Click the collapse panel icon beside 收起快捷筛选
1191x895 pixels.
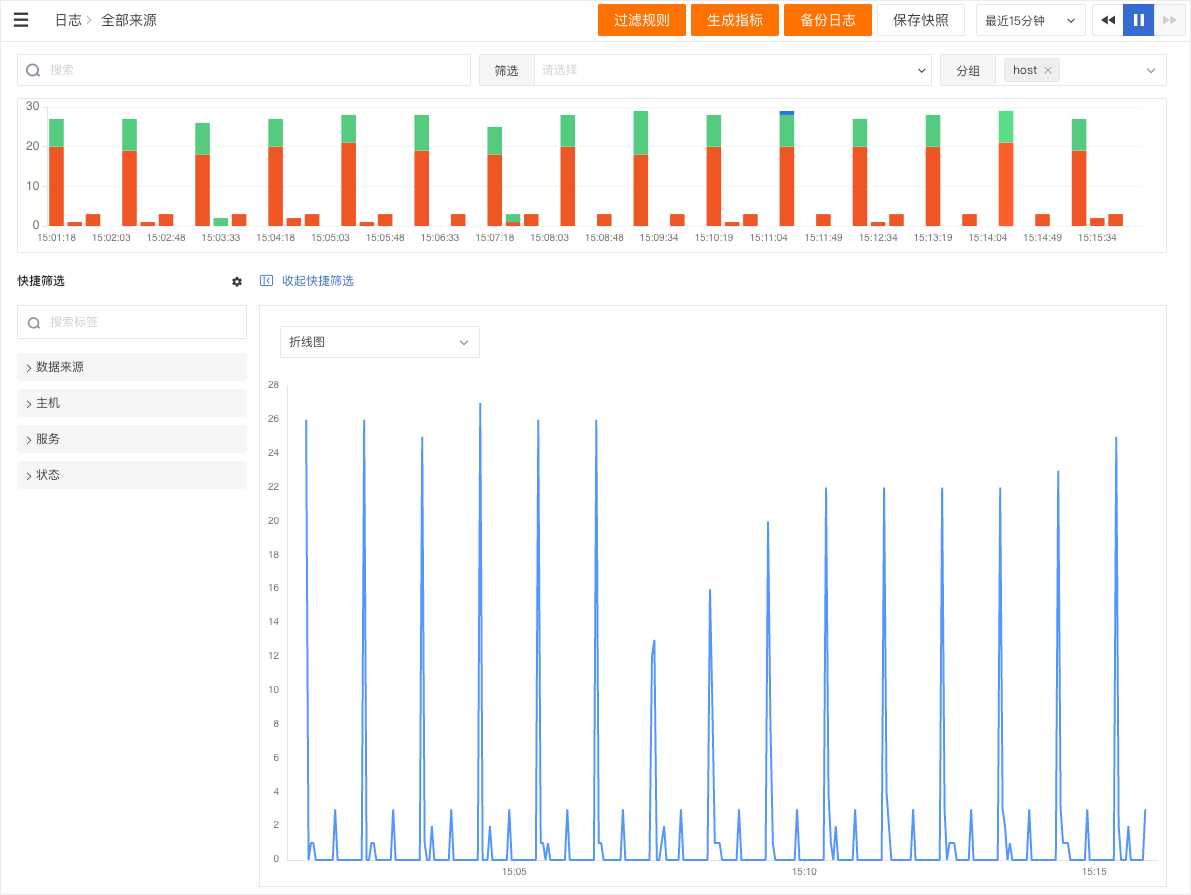tap(267, 281)
